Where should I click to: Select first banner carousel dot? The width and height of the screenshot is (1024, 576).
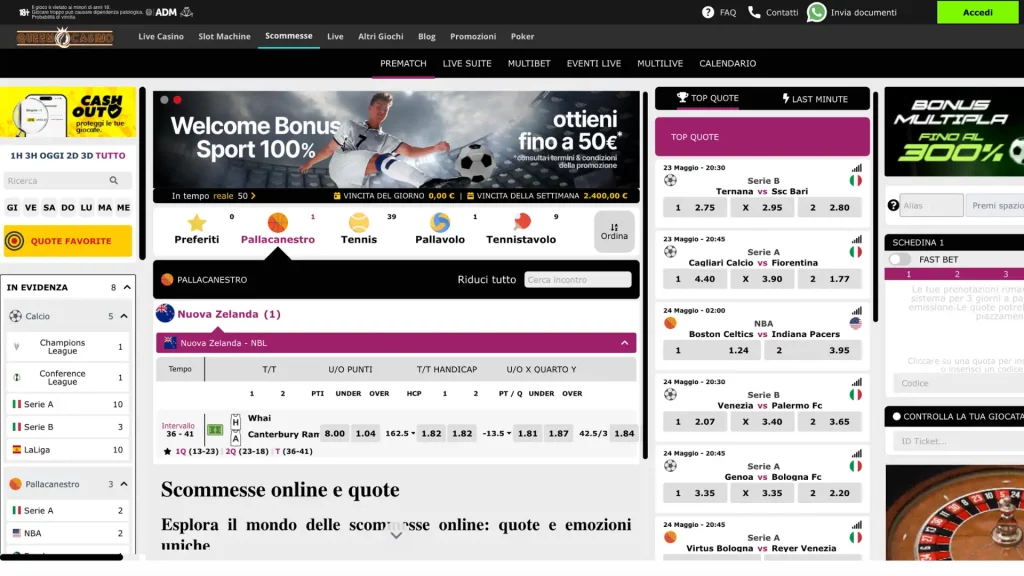[165, 100]
